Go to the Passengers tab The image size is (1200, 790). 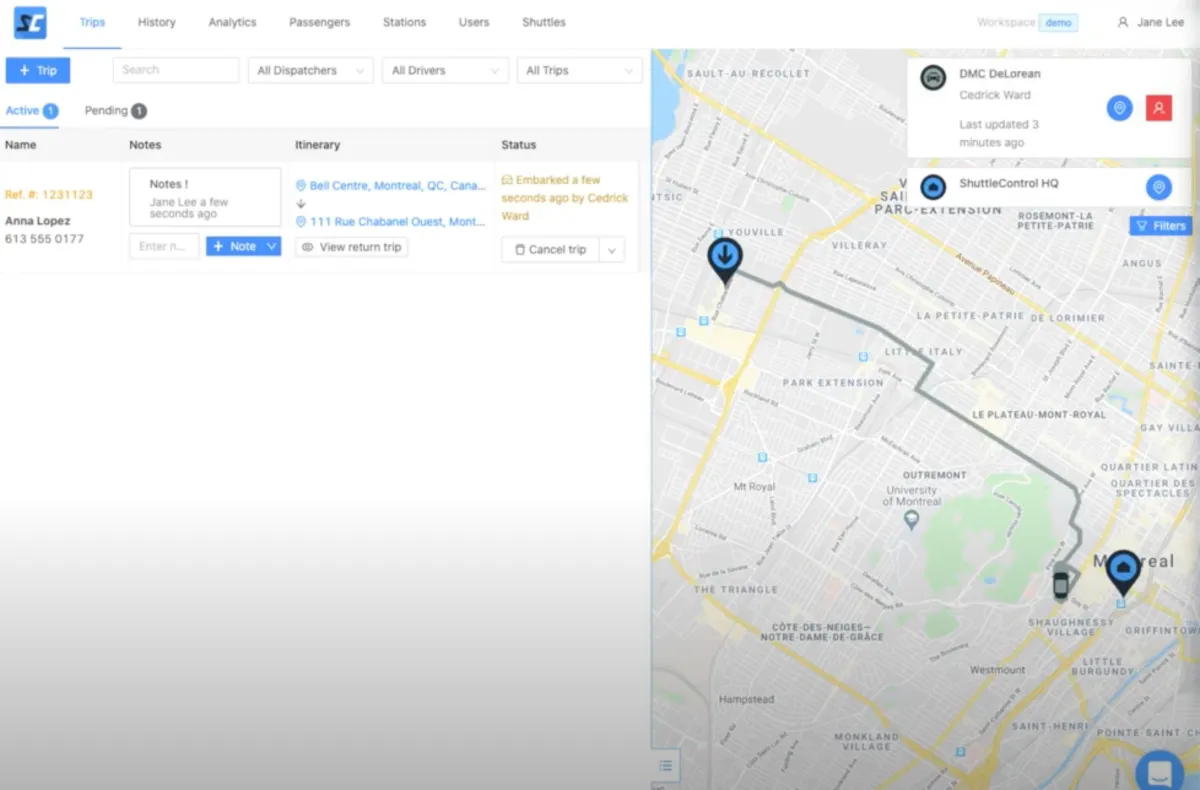point(319,22)
